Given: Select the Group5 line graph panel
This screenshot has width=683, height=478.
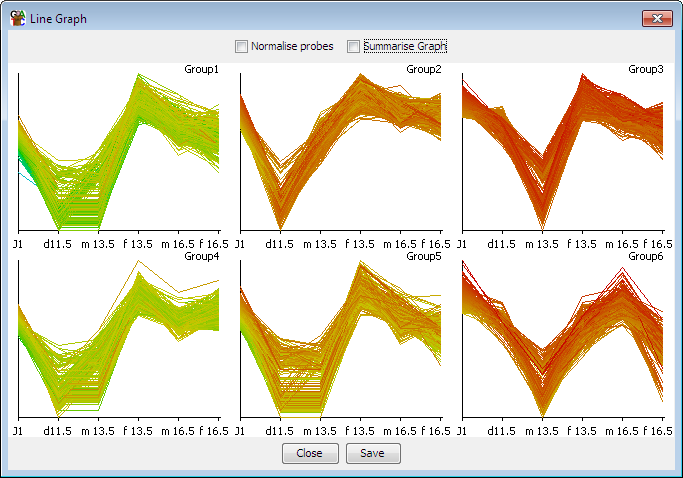Looking at the screenshot, I should (341, 343).
